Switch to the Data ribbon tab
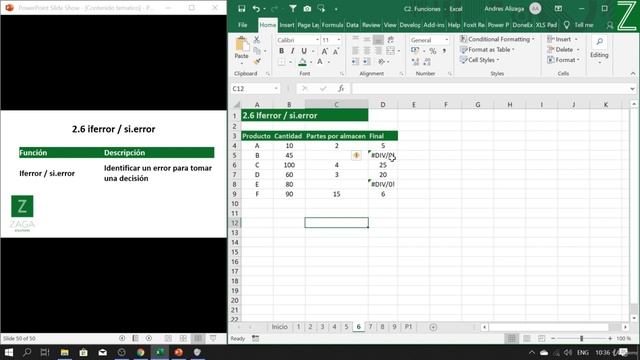Screen dimensions: 640x360 pos(352,25)
